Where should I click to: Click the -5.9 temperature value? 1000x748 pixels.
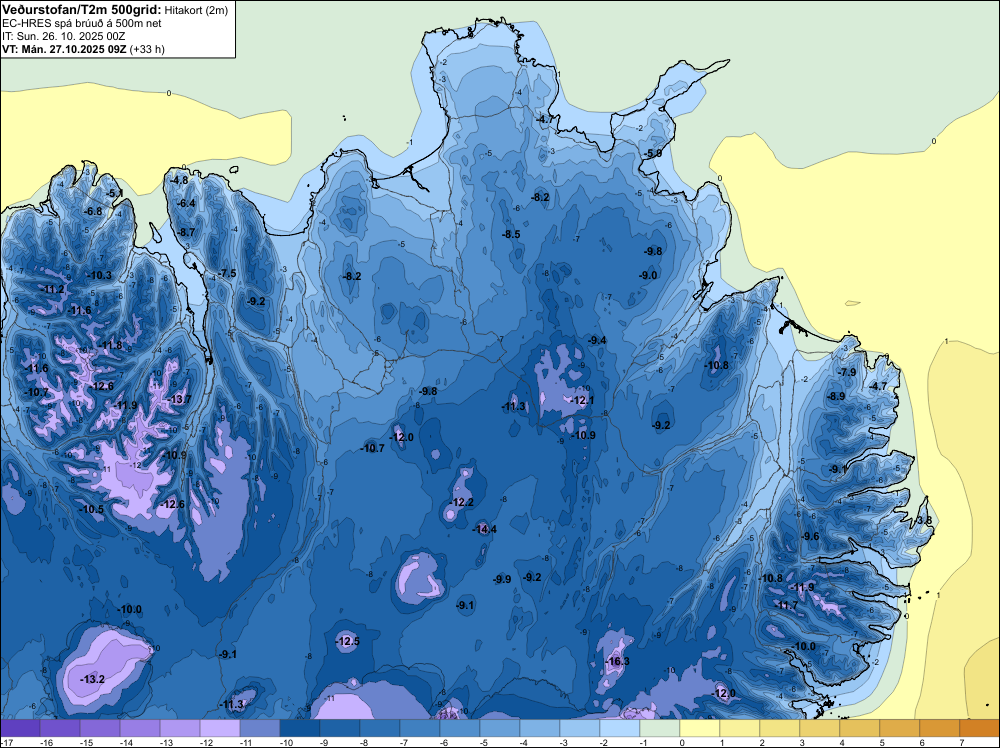652,154
